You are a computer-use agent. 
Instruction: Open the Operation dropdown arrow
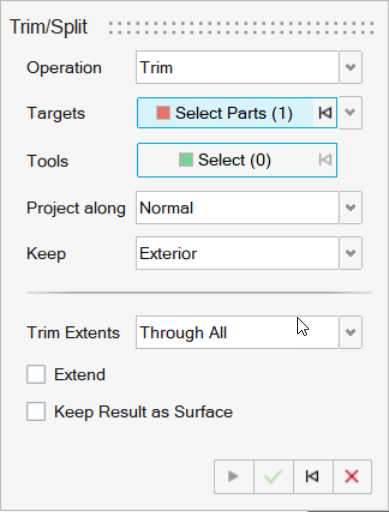point(351,67)
